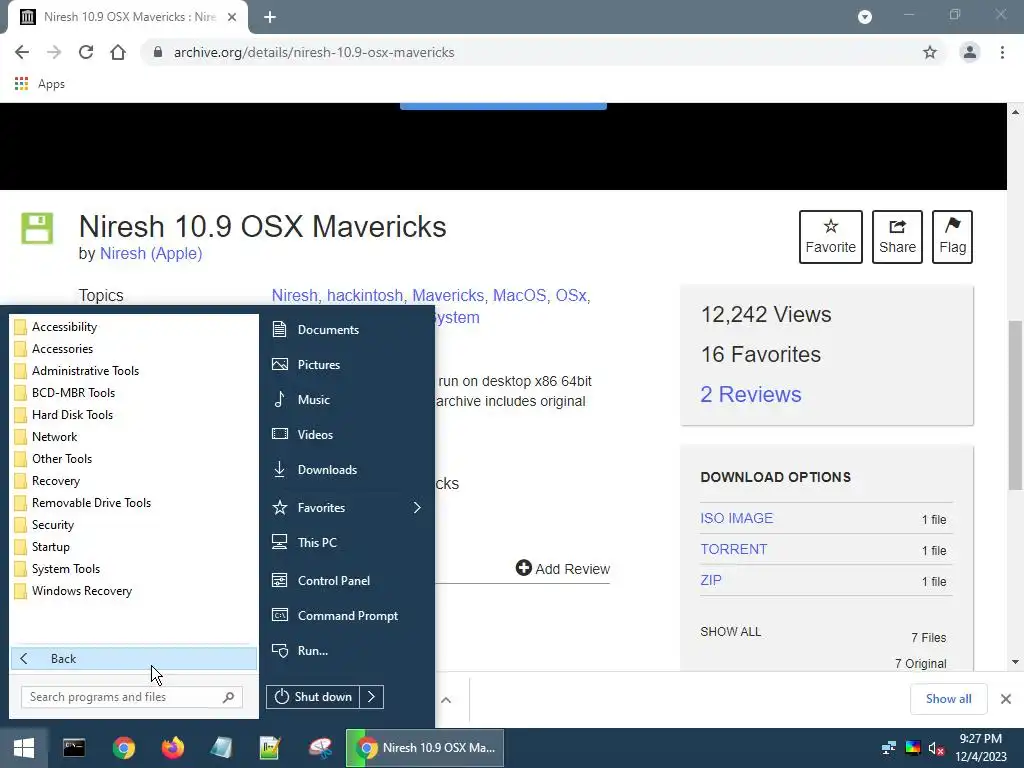Open Command Prompt from the taskbar

click(x=74, y=748)
